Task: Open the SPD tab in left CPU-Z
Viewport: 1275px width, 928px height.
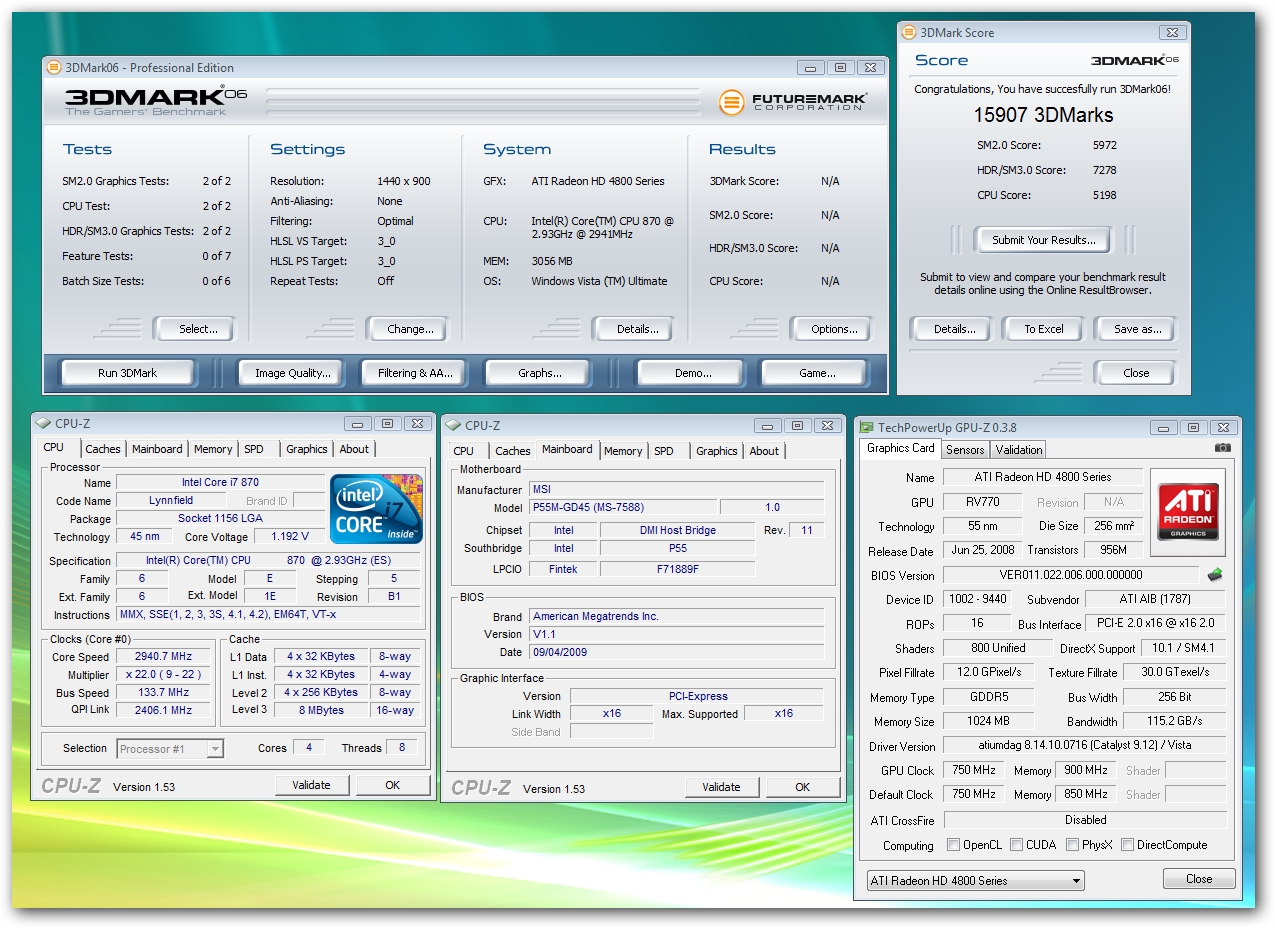Action: click(x=254, y=450)
